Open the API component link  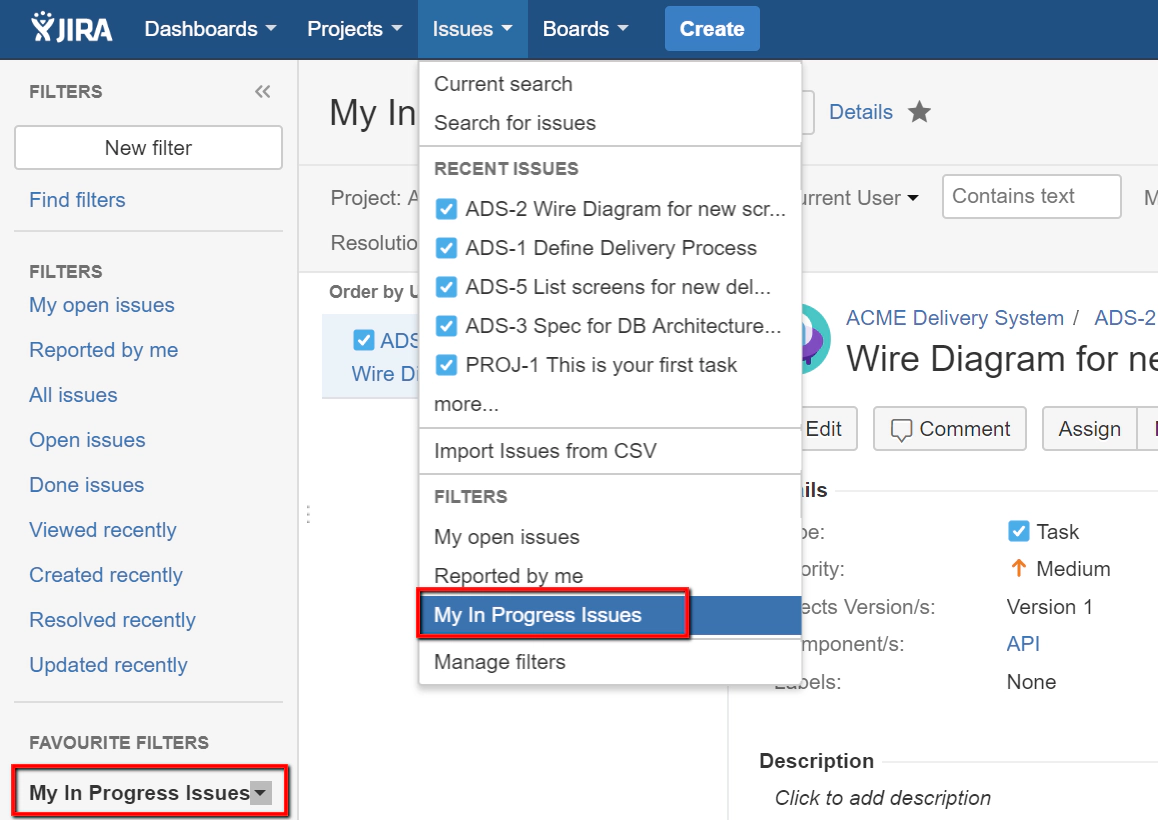(x=1023, y=644)
